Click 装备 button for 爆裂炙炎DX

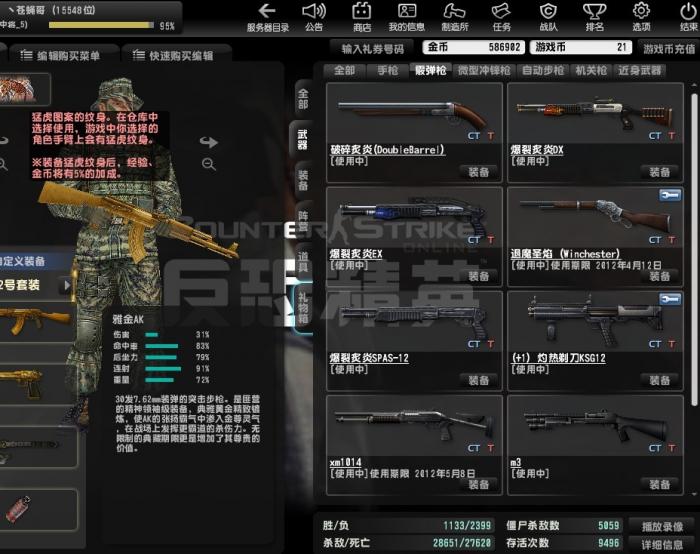(x=660, y=172)
